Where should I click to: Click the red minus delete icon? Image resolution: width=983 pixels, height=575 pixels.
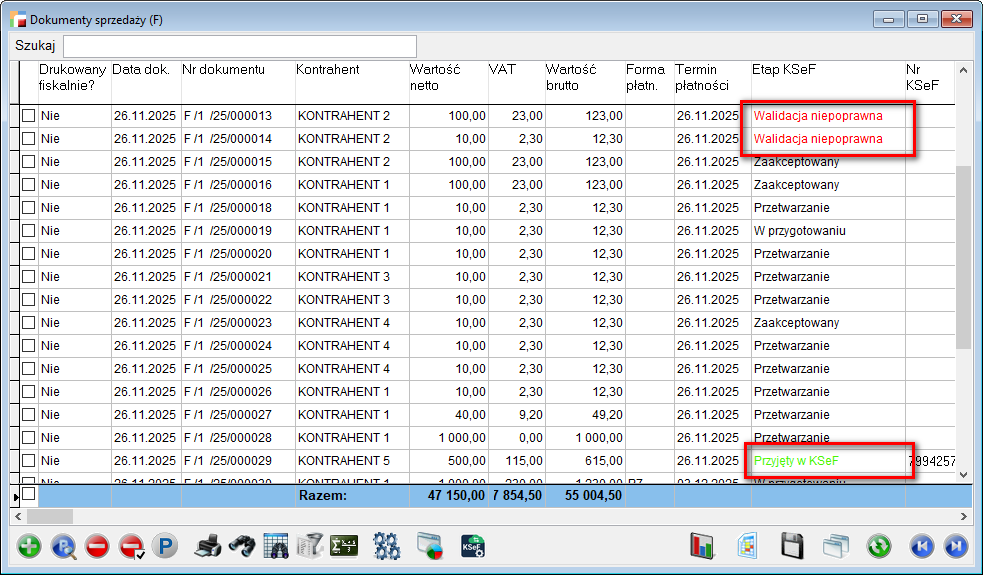[x=97, y=546]
